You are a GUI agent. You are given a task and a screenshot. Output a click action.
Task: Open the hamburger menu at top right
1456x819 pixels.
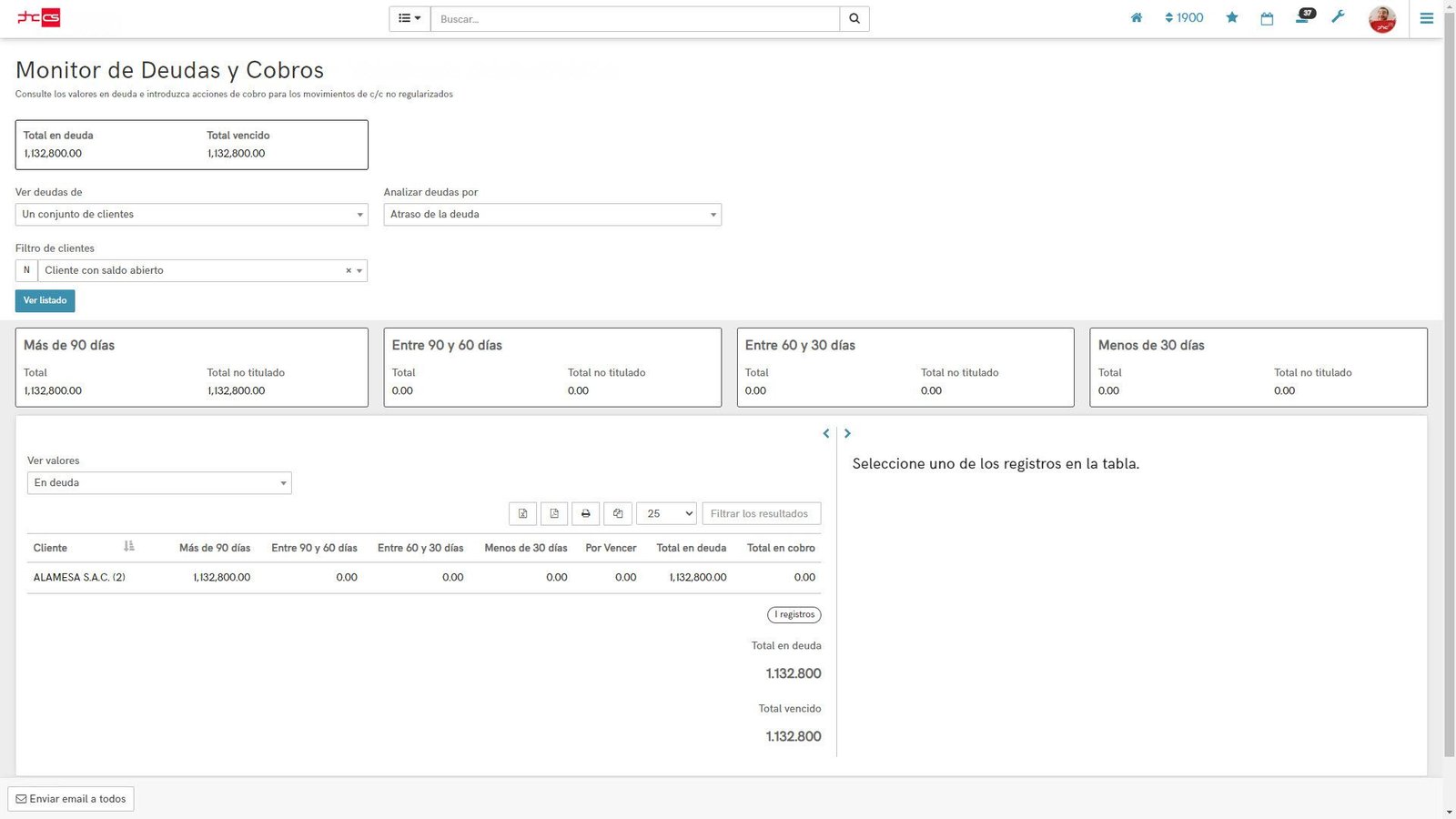[1426, 18]
